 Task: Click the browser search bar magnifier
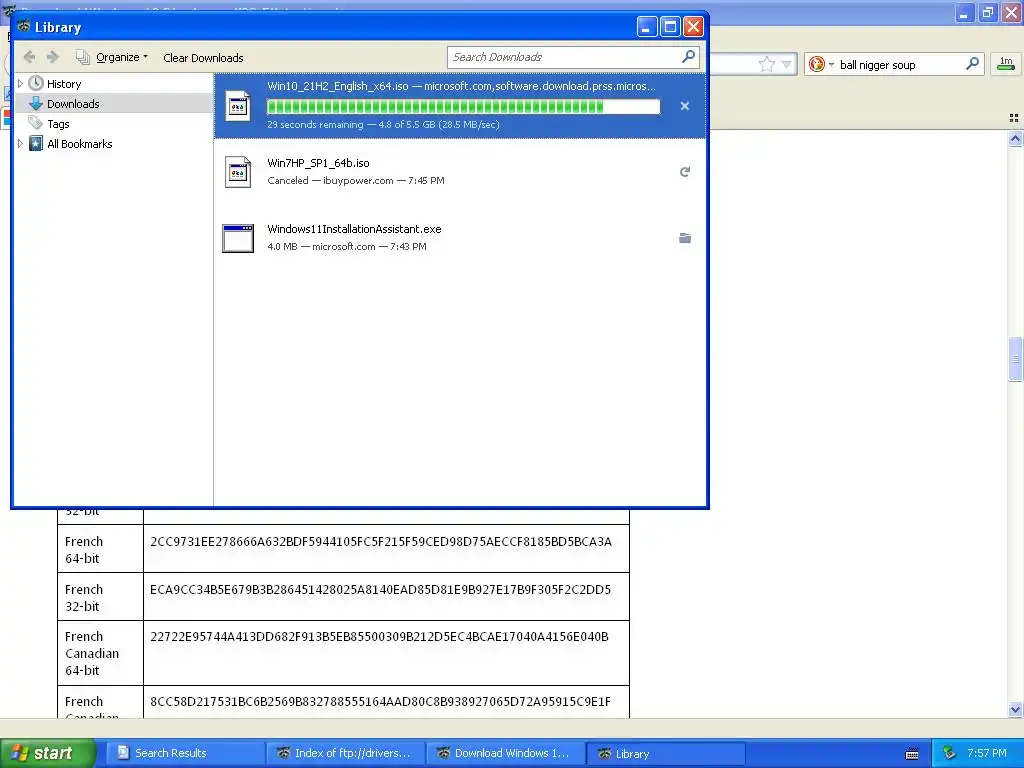coord(972,63)
